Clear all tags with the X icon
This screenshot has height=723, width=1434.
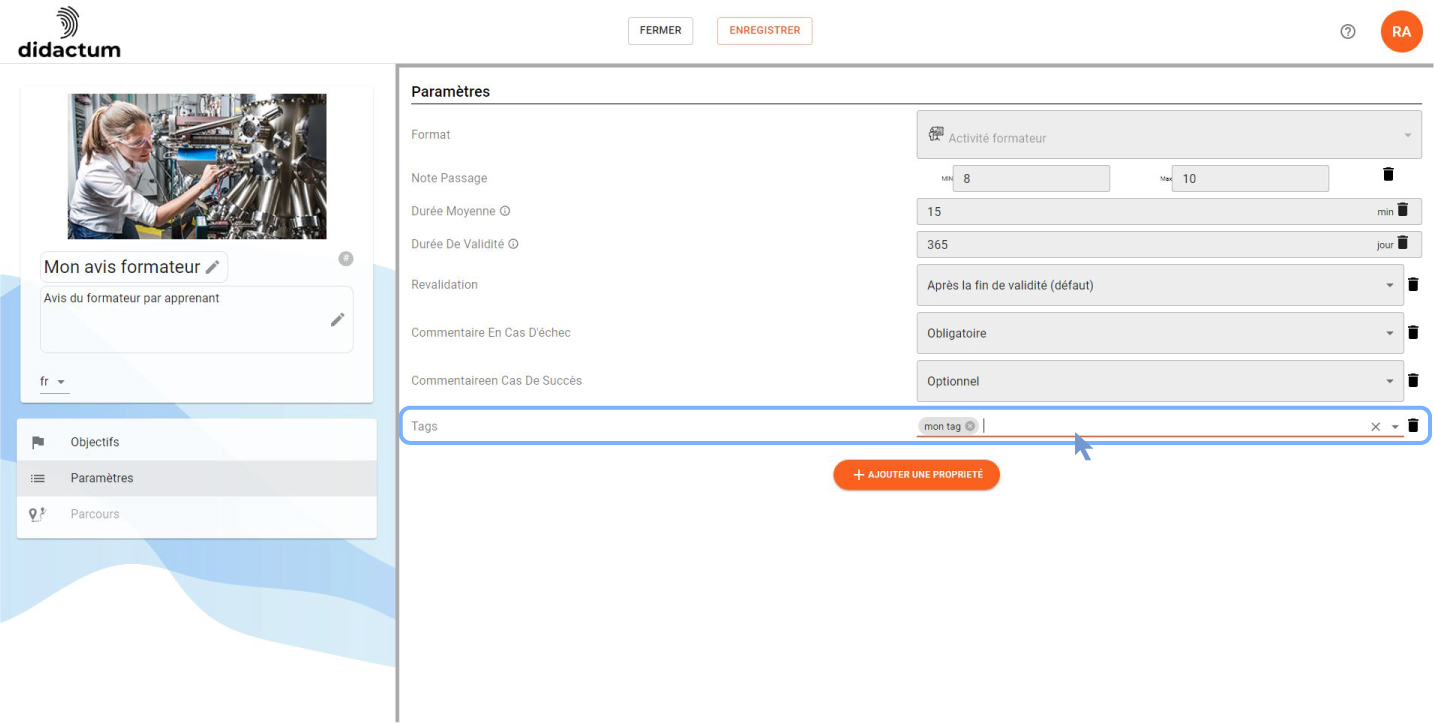pyautogui.click(x=1376, y=427)
